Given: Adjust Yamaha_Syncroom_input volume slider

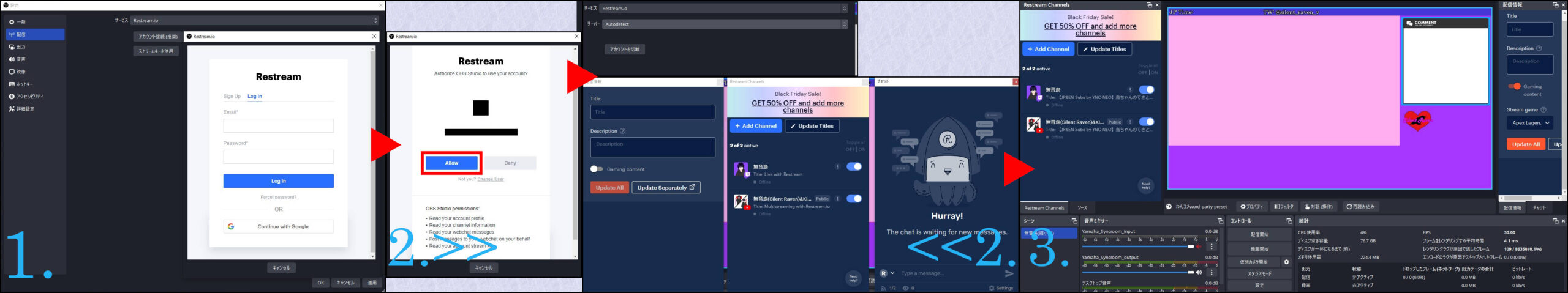Looking at the screenshot, I should pyautogui.click(x=1138, y=247).
